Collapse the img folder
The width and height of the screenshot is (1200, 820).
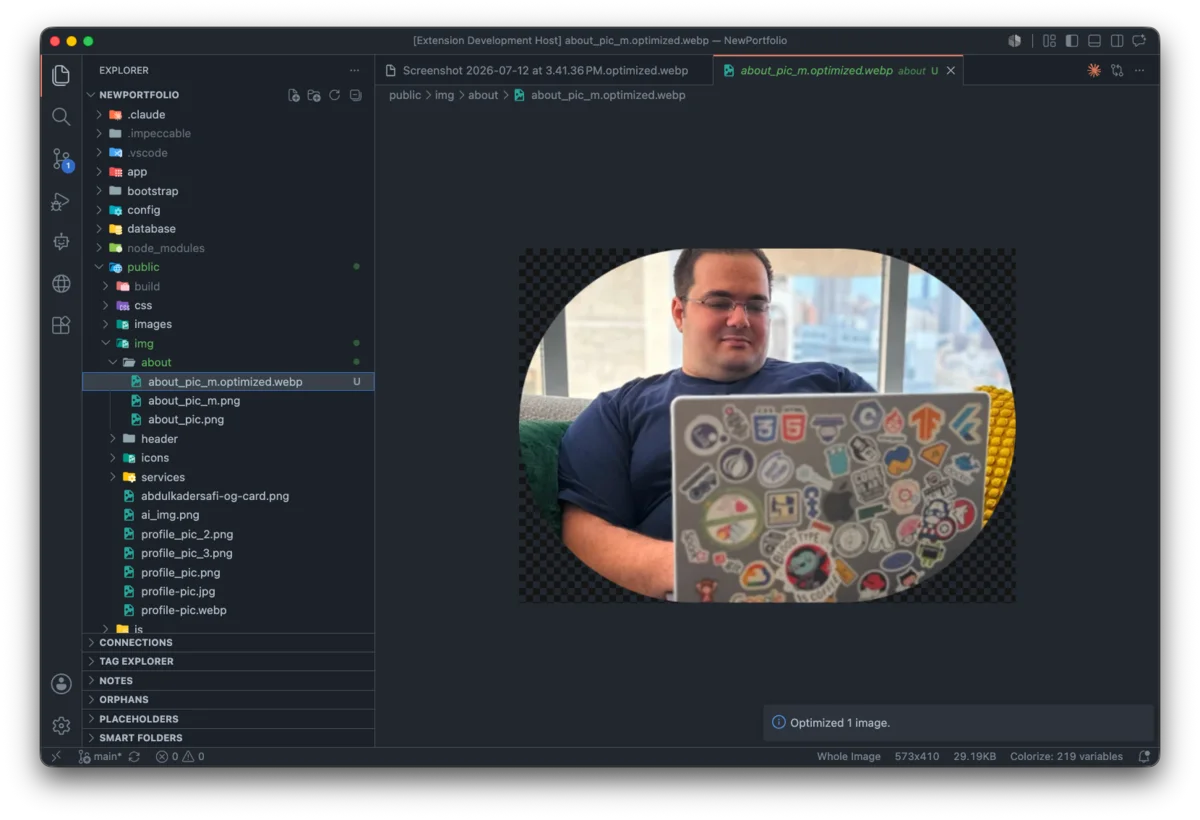228,343
